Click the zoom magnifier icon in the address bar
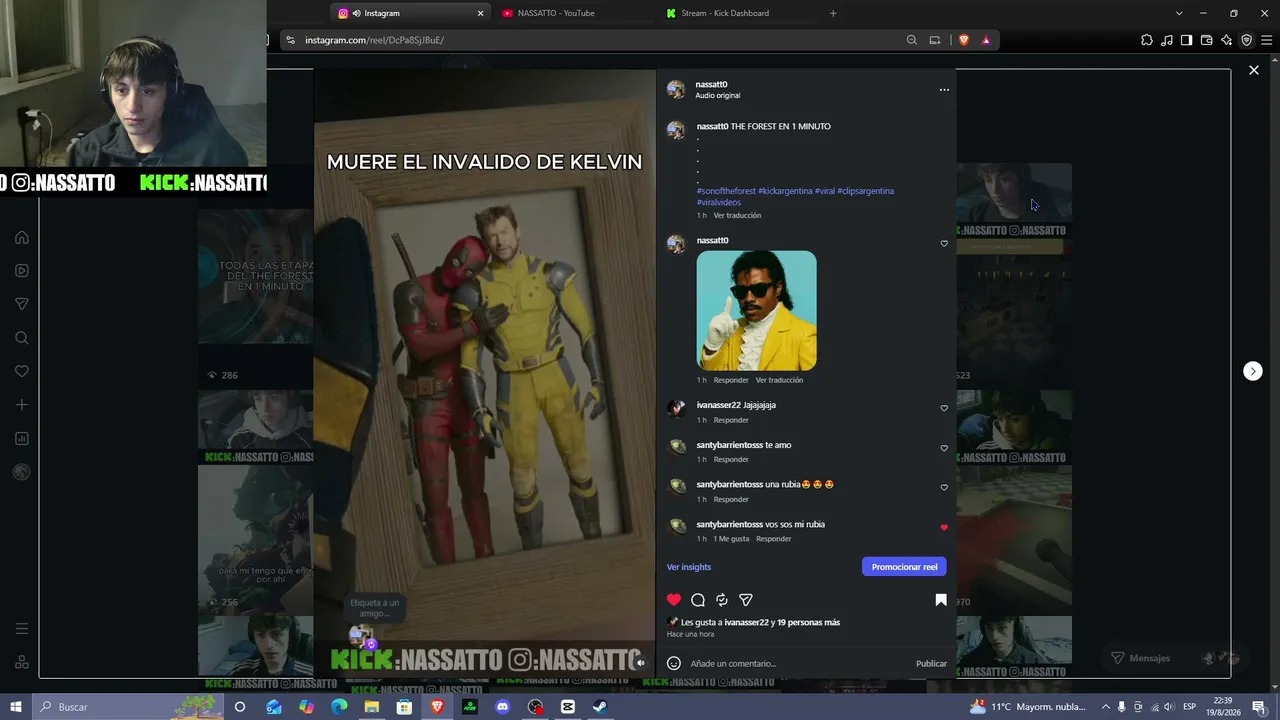 coord(912,40)
